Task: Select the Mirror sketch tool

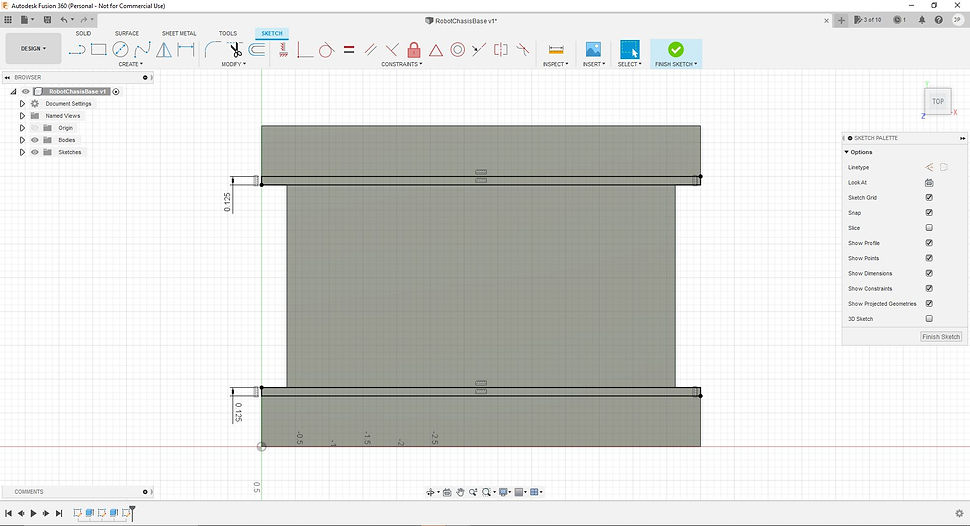Action: 164,50
